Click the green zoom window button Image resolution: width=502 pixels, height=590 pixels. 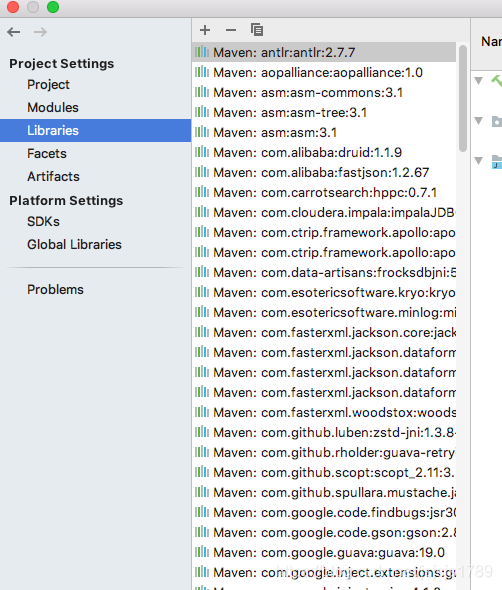53,7
